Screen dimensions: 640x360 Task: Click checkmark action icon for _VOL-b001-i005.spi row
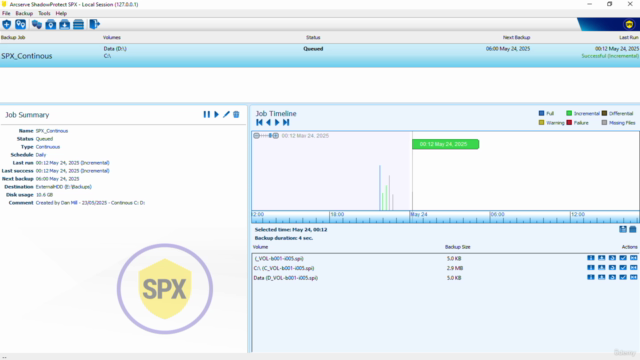(x=623, y=258)
